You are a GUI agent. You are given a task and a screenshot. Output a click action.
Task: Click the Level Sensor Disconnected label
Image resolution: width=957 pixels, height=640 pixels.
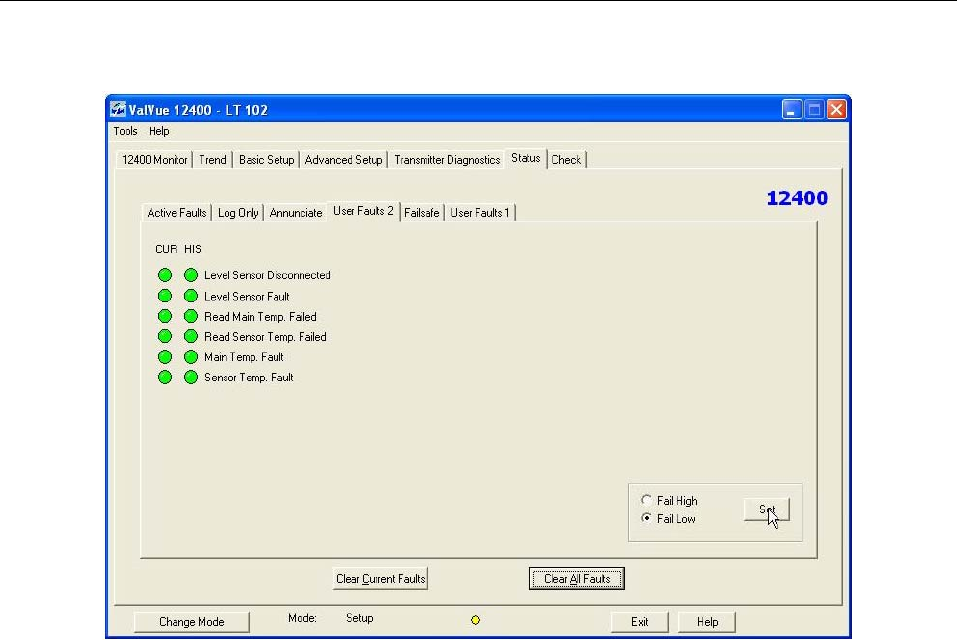pos(267,275)
